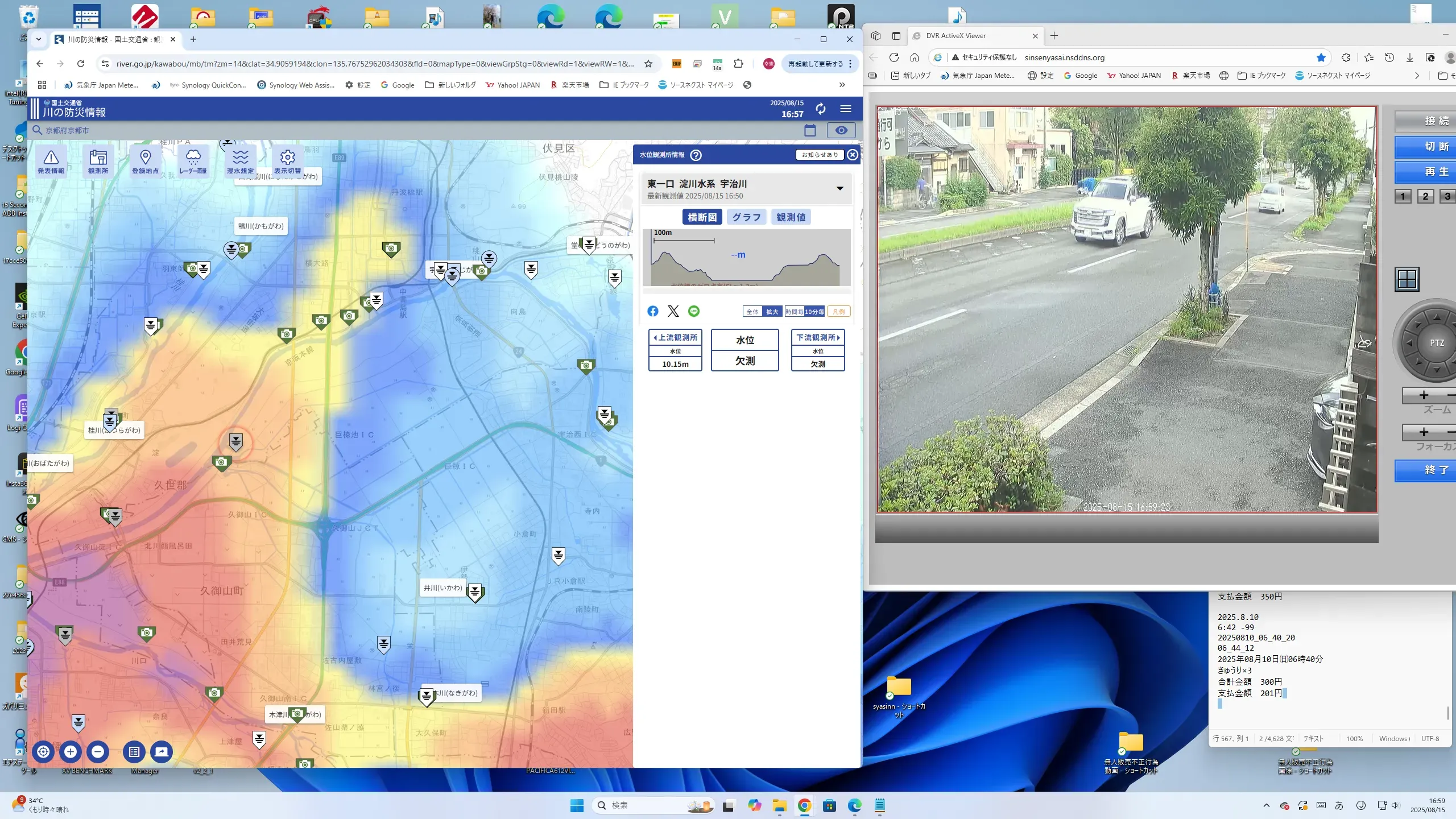Switch to the グラフ tab
The height and width of the screenshot is (819, 1456).
746,217
